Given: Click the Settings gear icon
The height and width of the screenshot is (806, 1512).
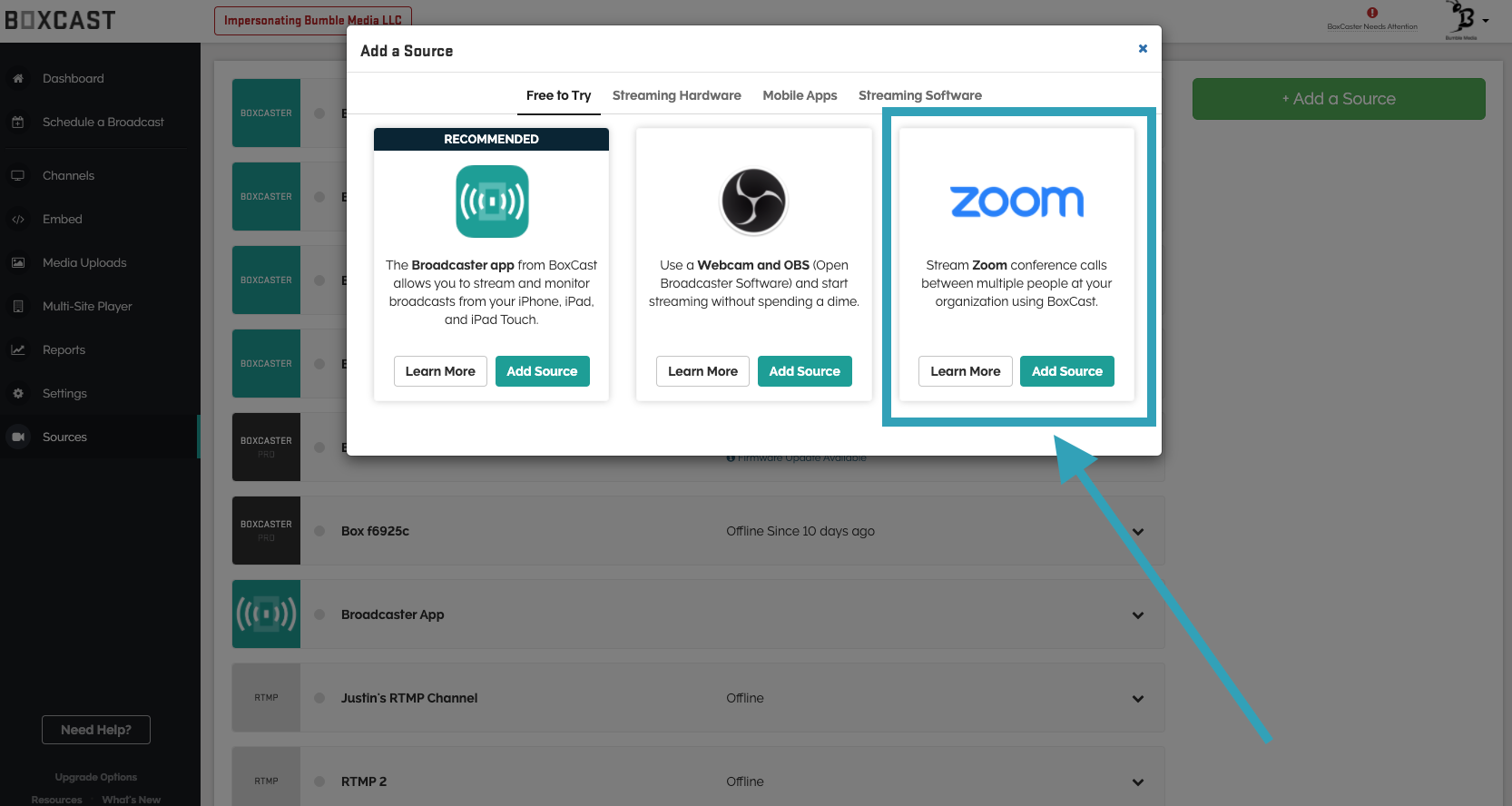Looking at the screenshot, I should (x=18, y=394).
